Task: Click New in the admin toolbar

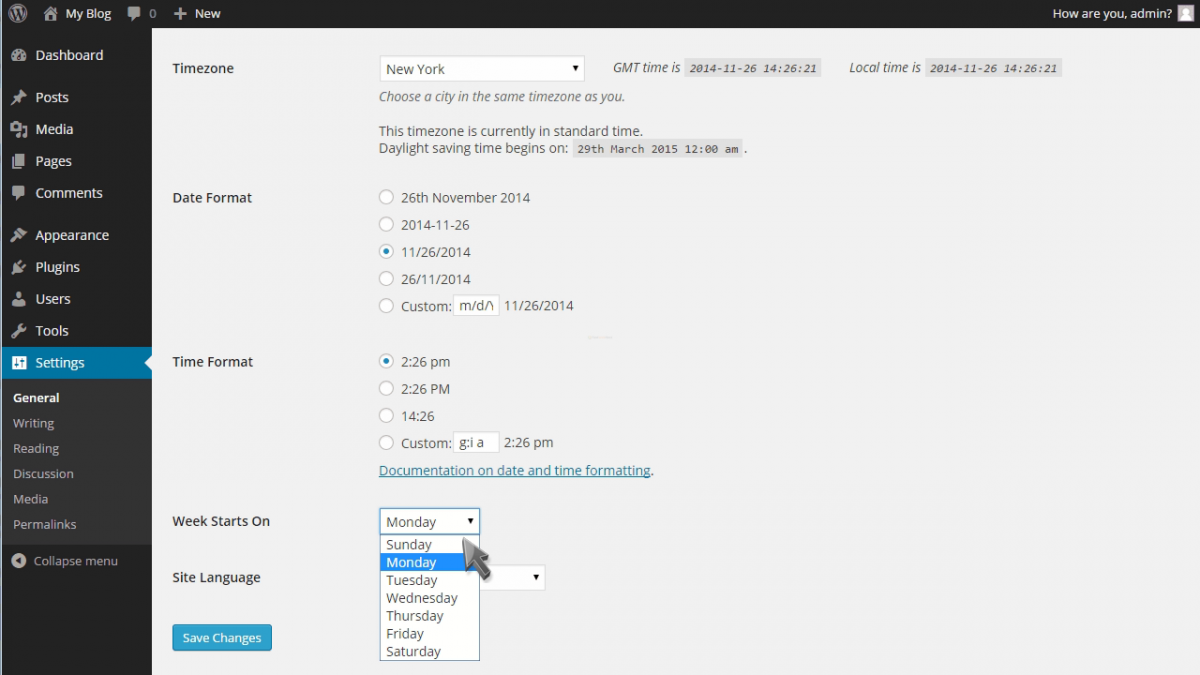Action: tap(196, 13)
